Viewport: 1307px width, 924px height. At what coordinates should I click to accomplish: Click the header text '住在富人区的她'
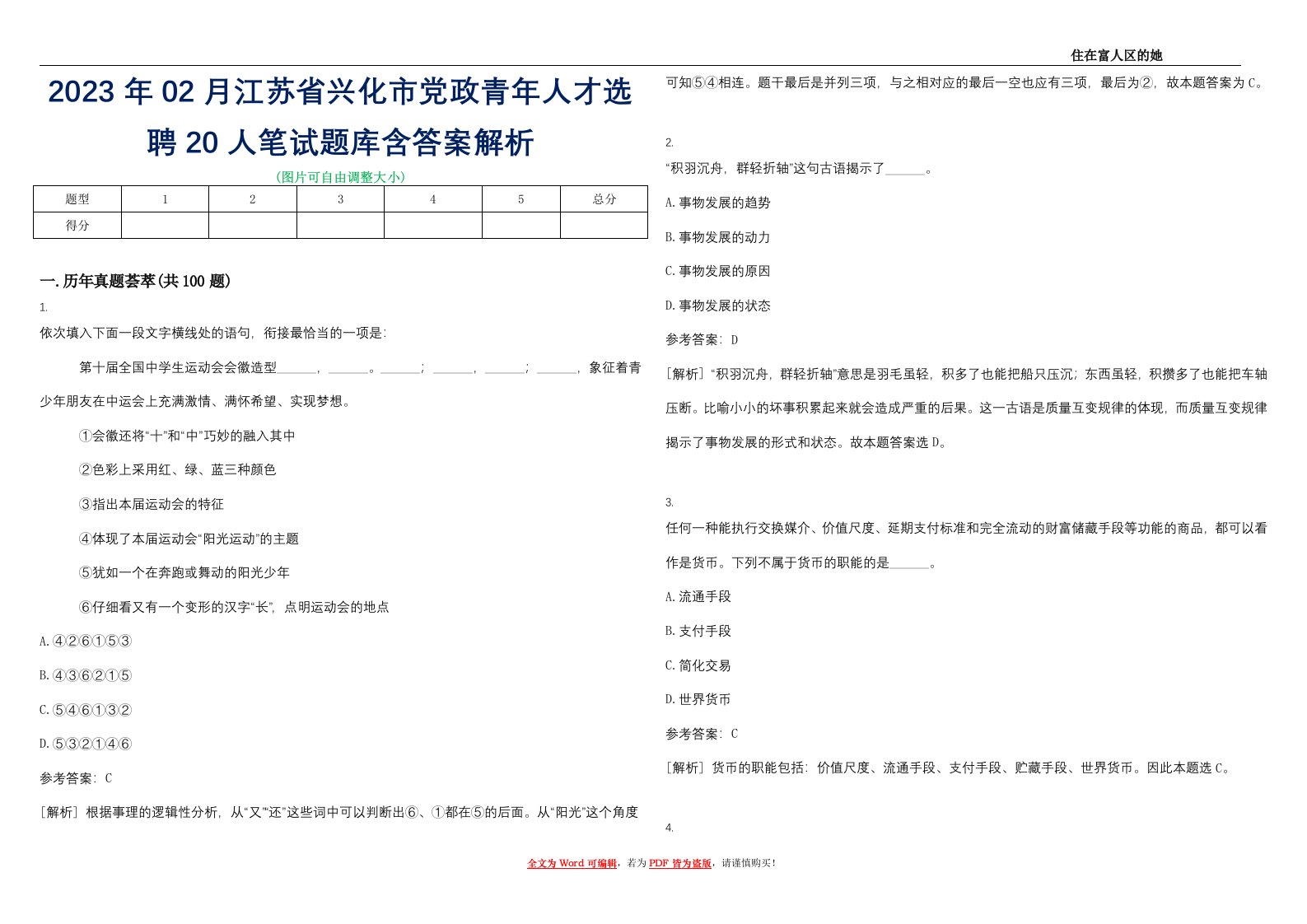[x=1116, y=55]
